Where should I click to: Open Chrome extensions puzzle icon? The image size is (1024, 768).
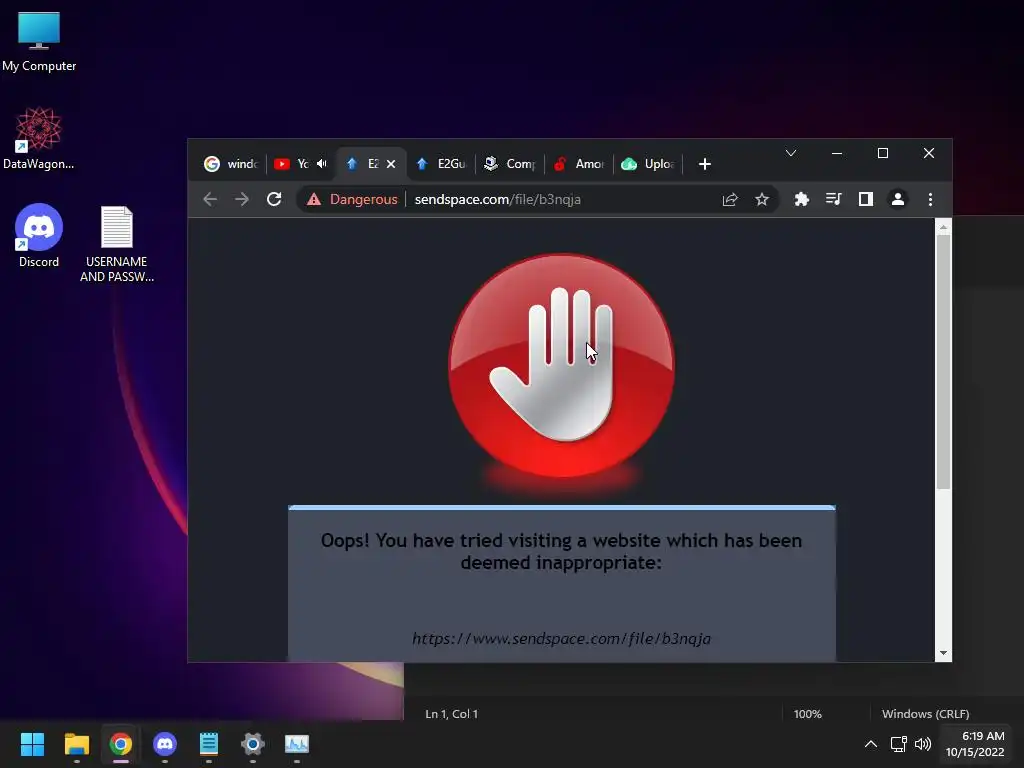click(801, 199)
